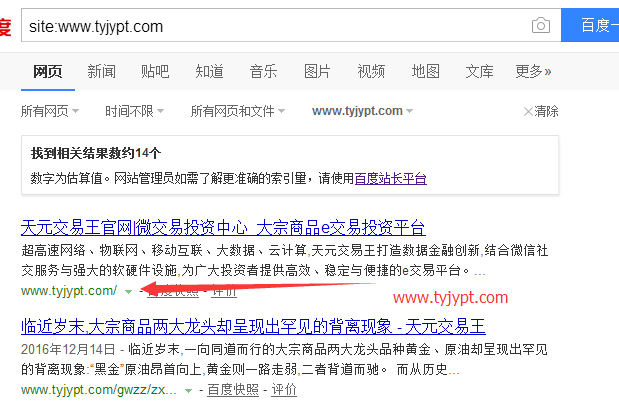This screenshot has width=619, height=410.
Task: Click the Baidu logo
Action: pyautogui.click(x=5, y=26)
